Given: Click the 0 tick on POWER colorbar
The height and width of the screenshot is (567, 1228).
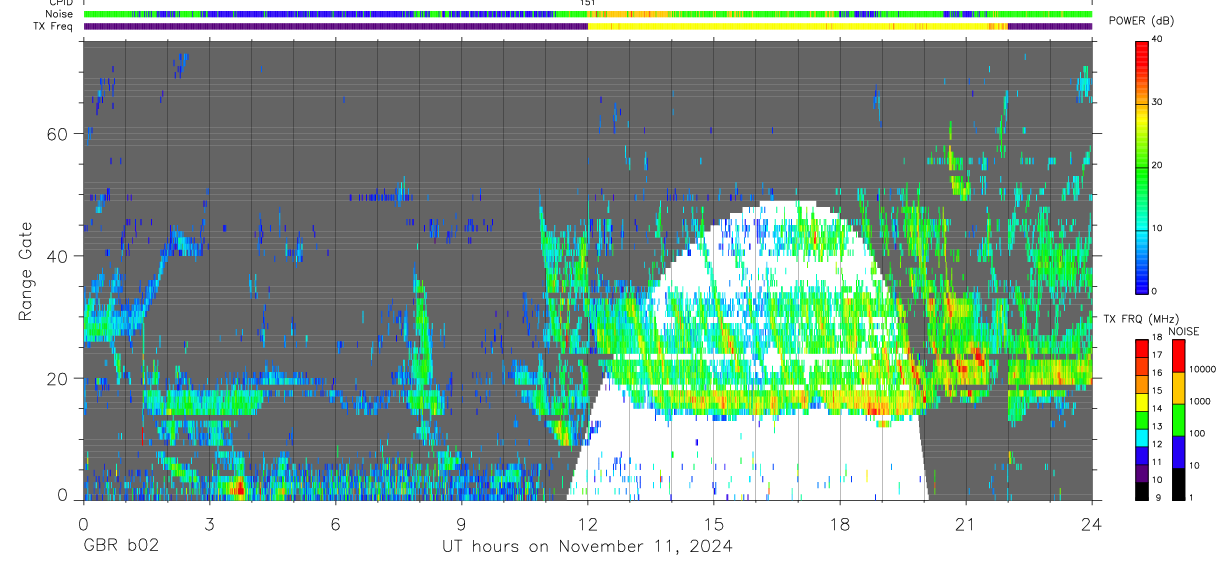Looking at the screenshot, I should pyautogui.click(x=1153, y=291).
